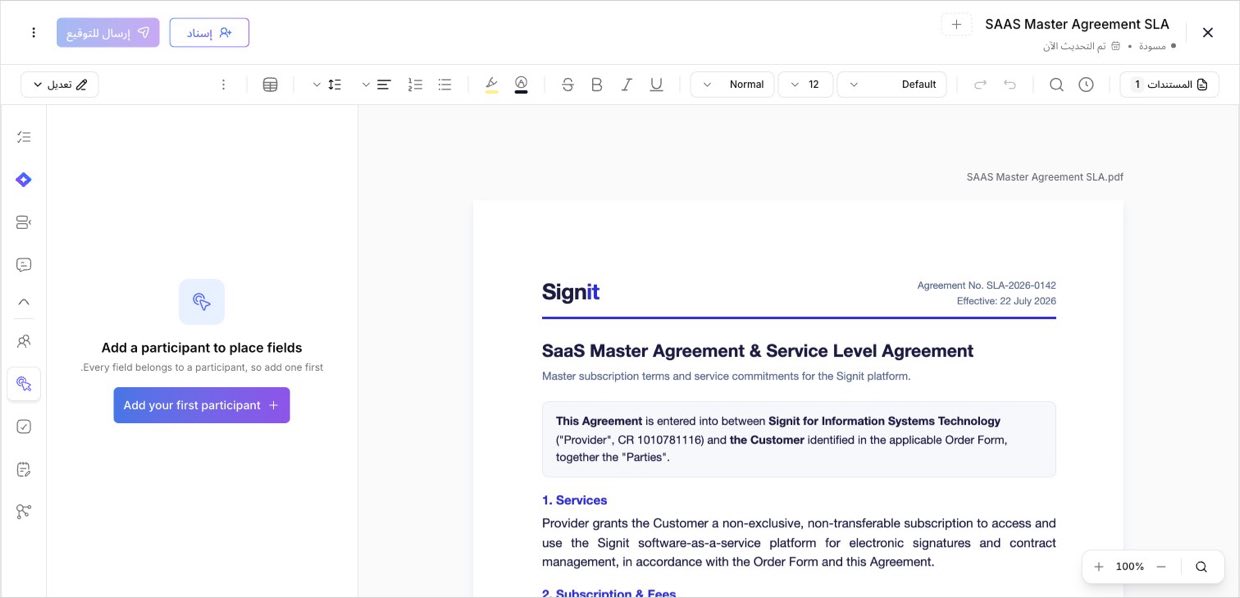Choose the text font color tool
This screenshot has height=598, width=1240.
[x=521, y=85]
